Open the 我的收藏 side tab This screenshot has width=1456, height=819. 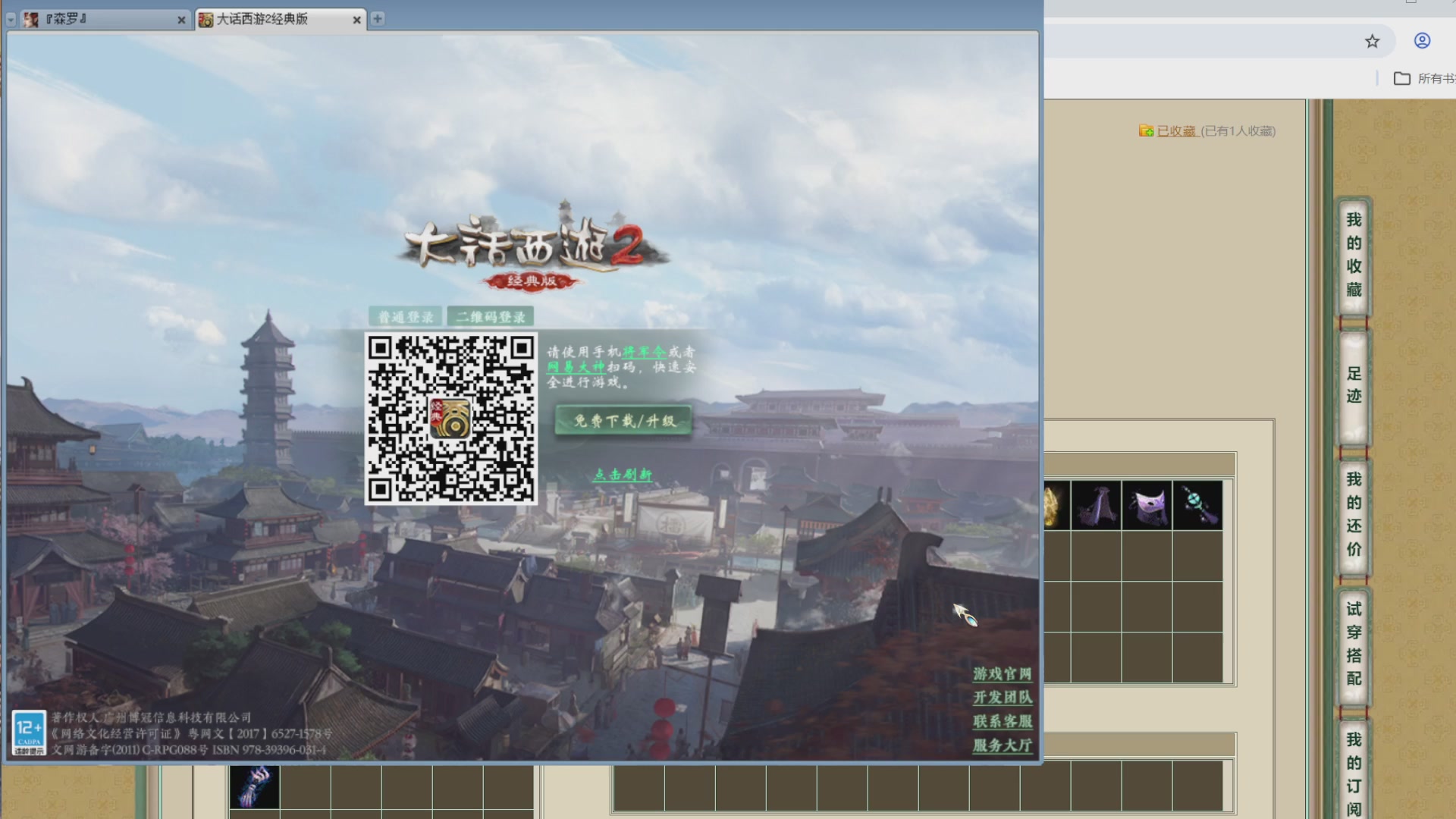coord(1354,256)
